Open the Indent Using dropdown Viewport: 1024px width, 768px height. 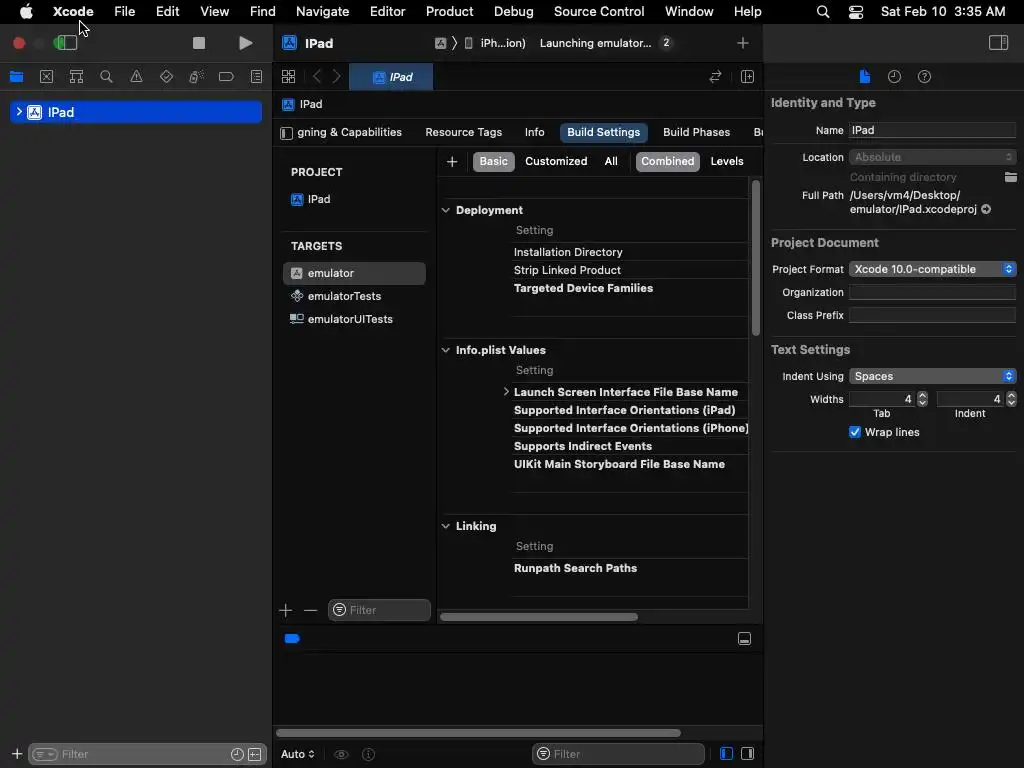pyautogui.click(x=932, y=376)
